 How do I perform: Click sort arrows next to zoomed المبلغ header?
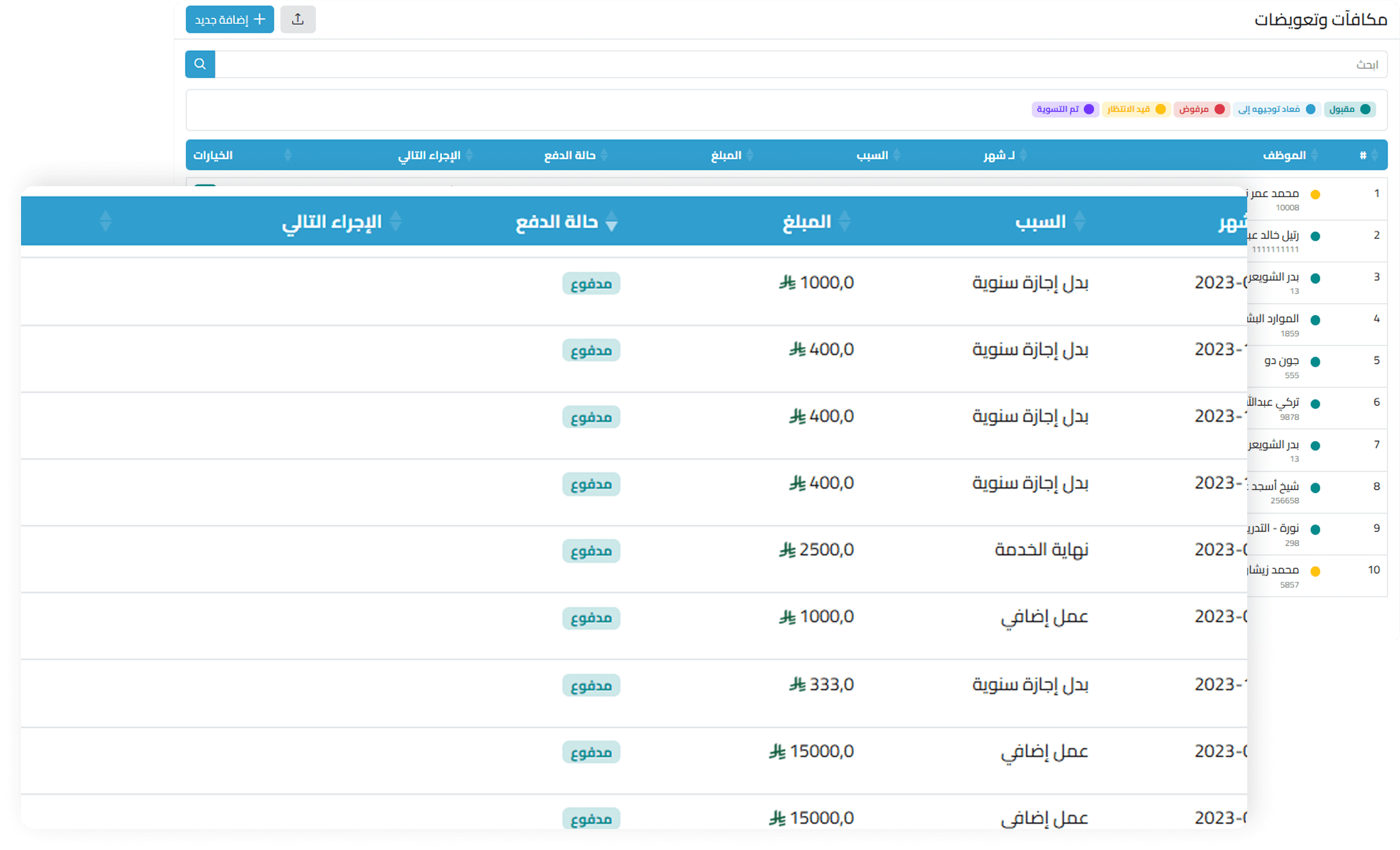[844, 221]
